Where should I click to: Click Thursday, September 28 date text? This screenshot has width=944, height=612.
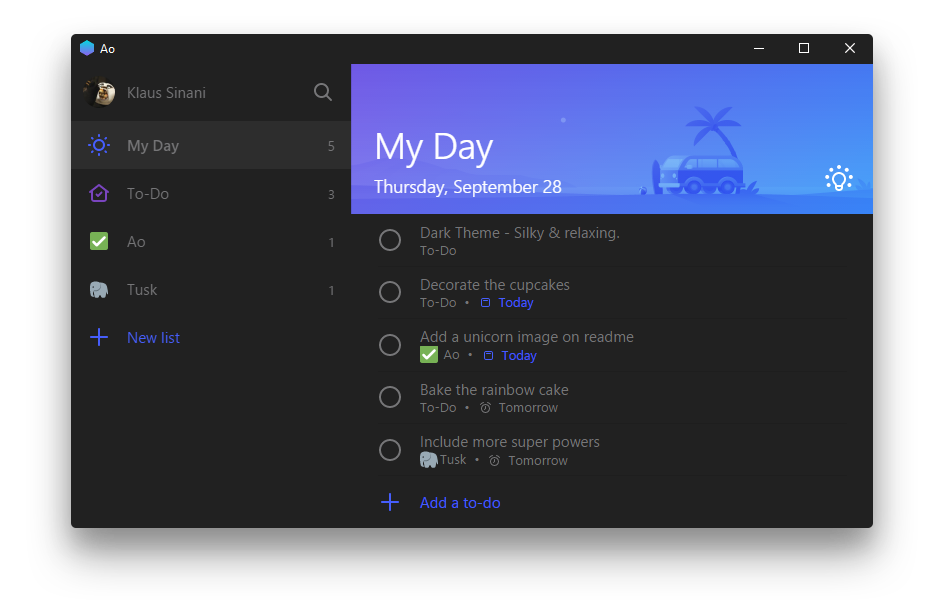pyautogui.click(x=468, y=187)
